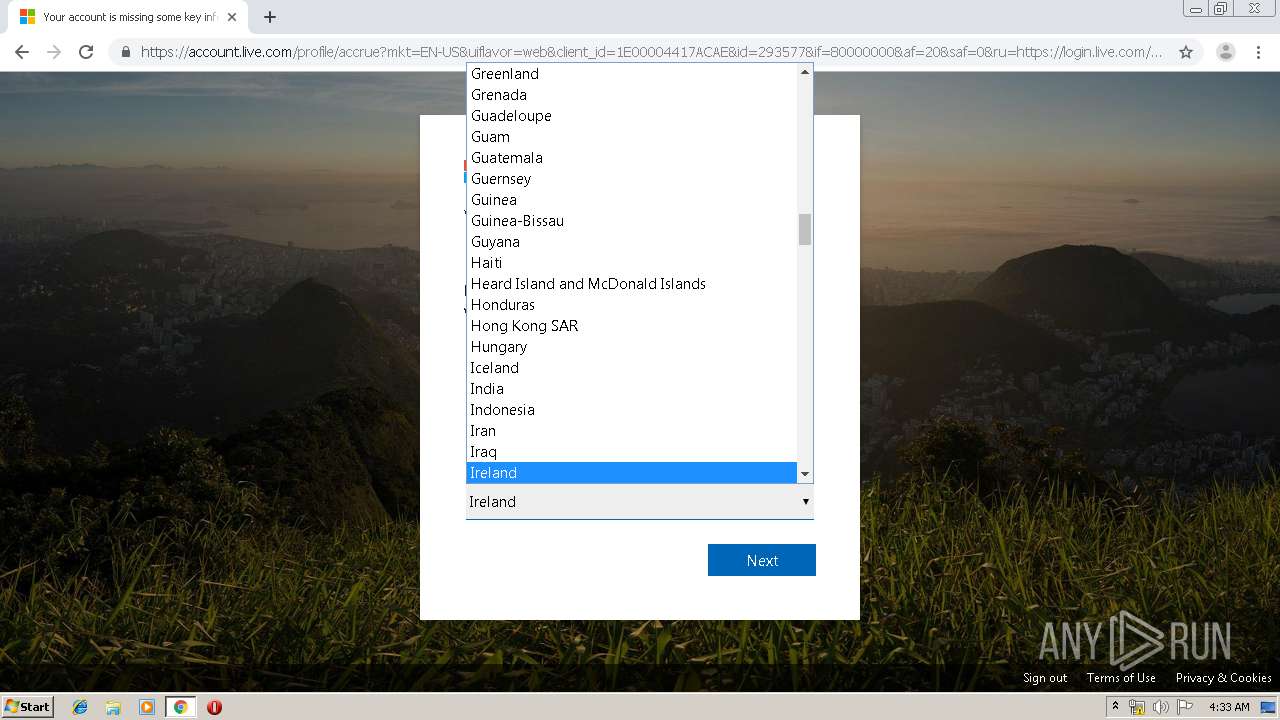Bookmark this page with star

1186,52
